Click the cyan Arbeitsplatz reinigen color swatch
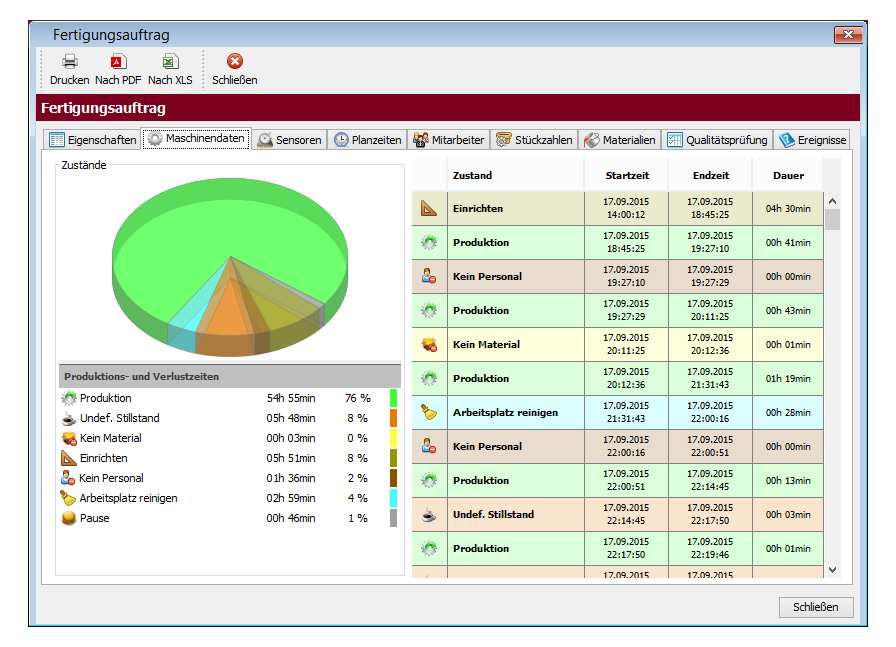This screenshot has width=896, height=647. (393, 498)
